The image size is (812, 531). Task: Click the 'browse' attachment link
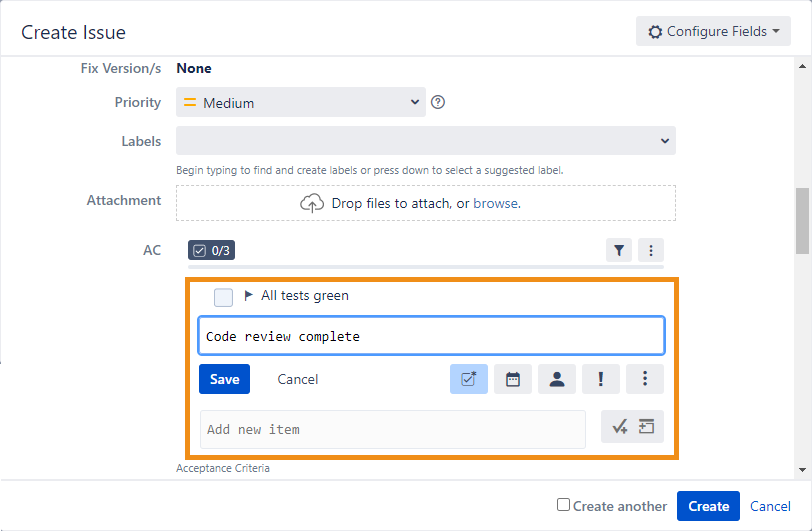(x=495, y=203)
